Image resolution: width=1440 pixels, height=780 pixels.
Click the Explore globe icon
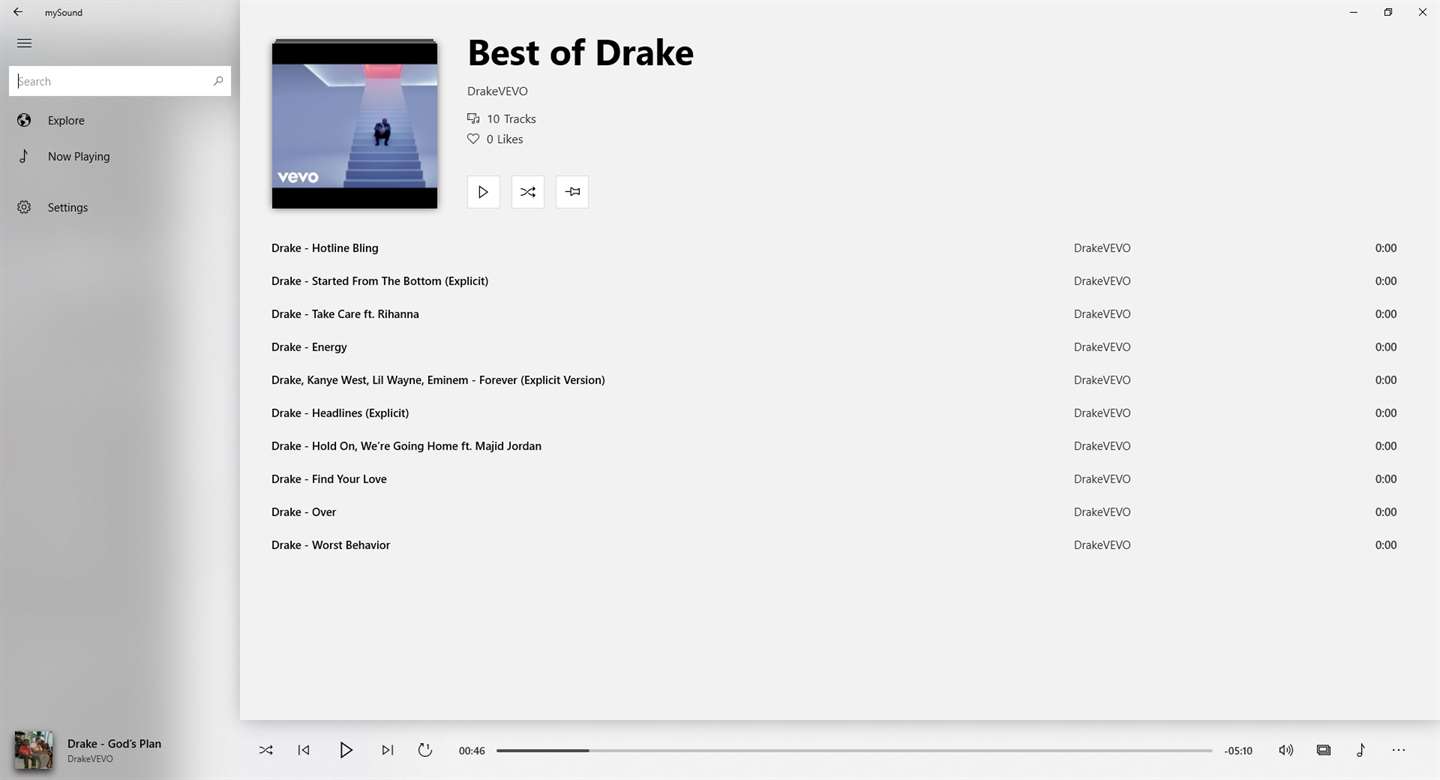click(24, 120)
